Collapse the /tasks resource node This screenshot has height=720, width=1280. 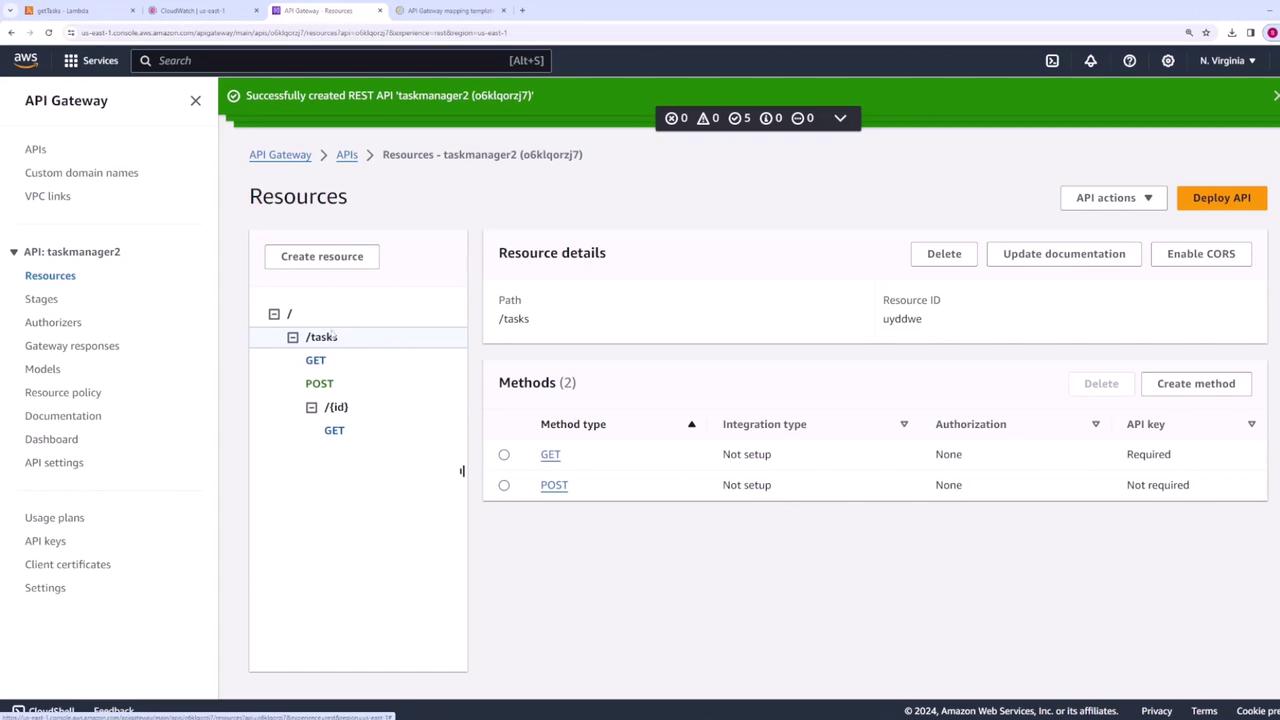coord(293,337)
